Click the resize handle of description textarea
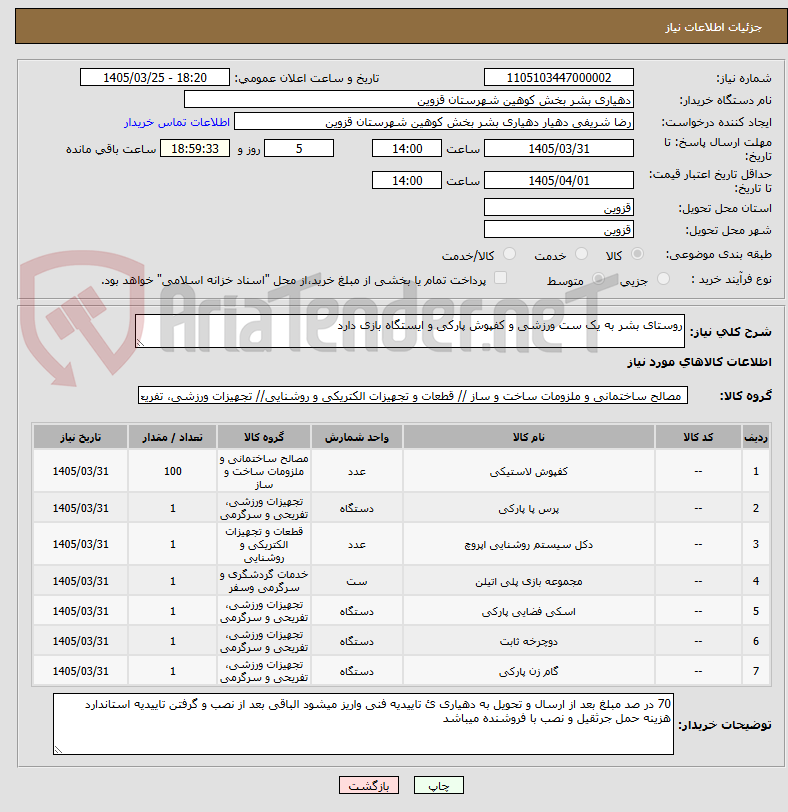The image size is (788, 812). (x=140, y=342)
